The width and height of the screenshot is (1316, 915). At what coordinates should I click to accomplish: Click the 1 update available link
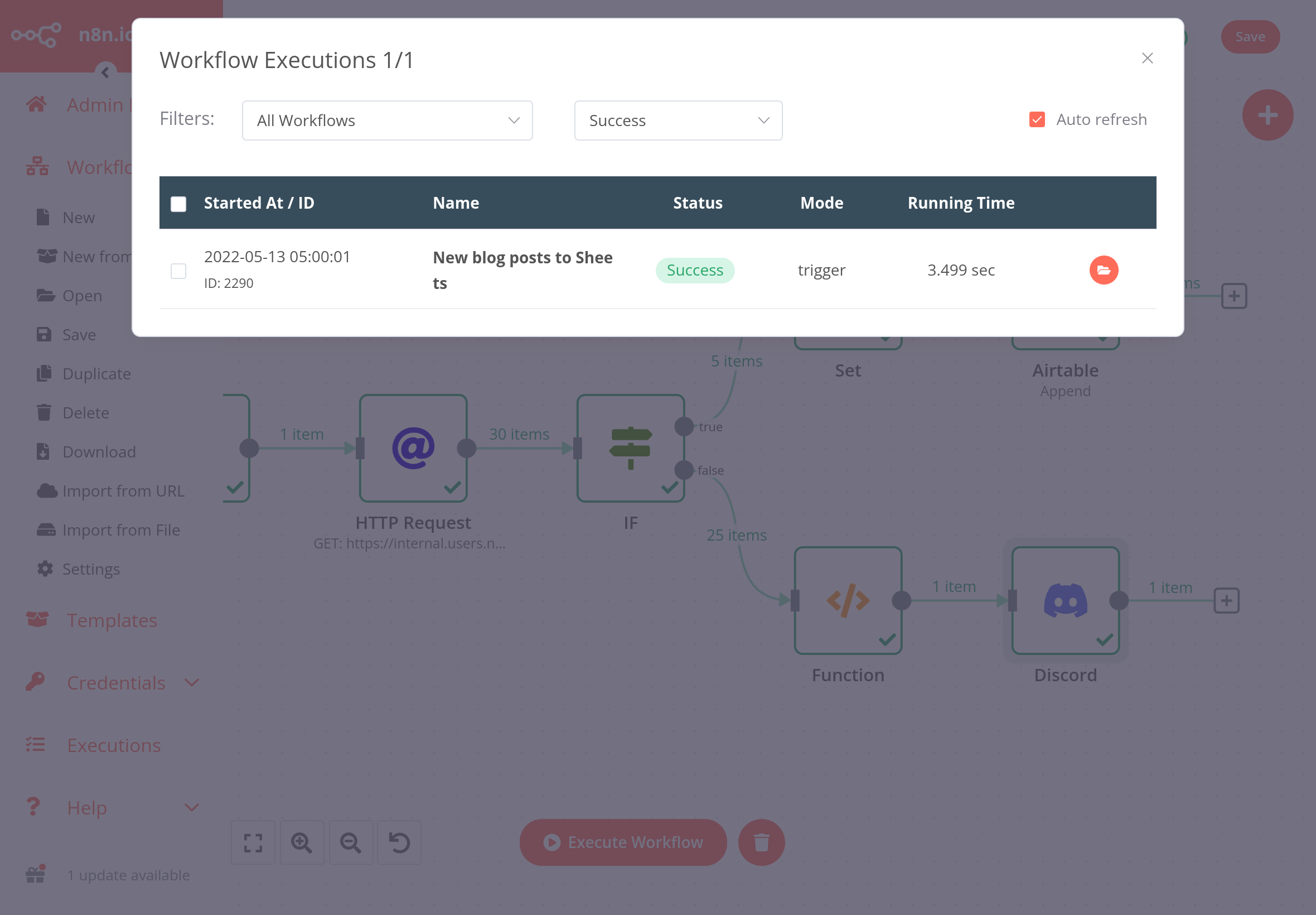[x=128, y=875]
